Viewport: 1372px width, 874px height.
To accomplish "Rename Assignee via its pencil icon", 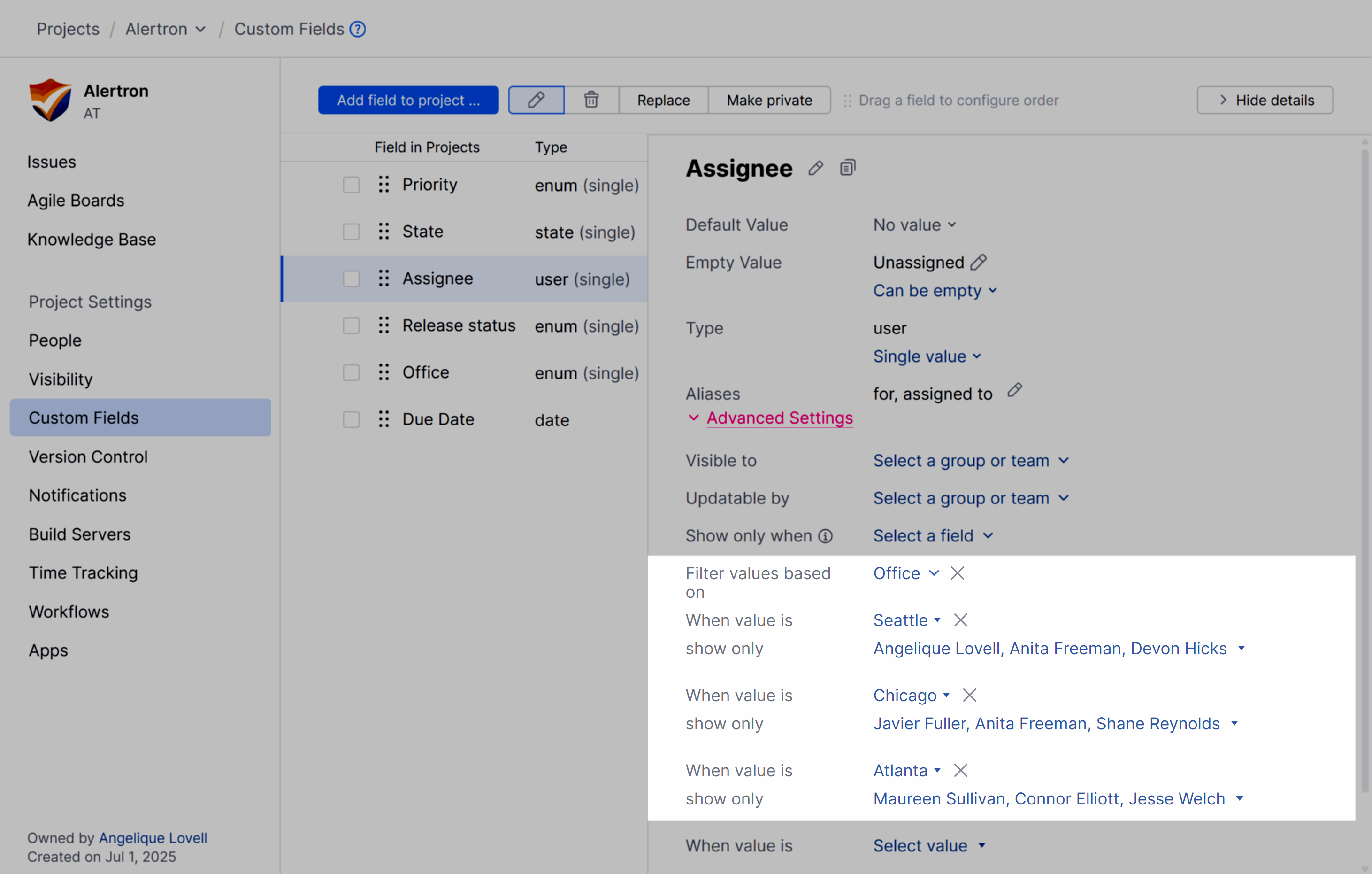I will [816, 168].
